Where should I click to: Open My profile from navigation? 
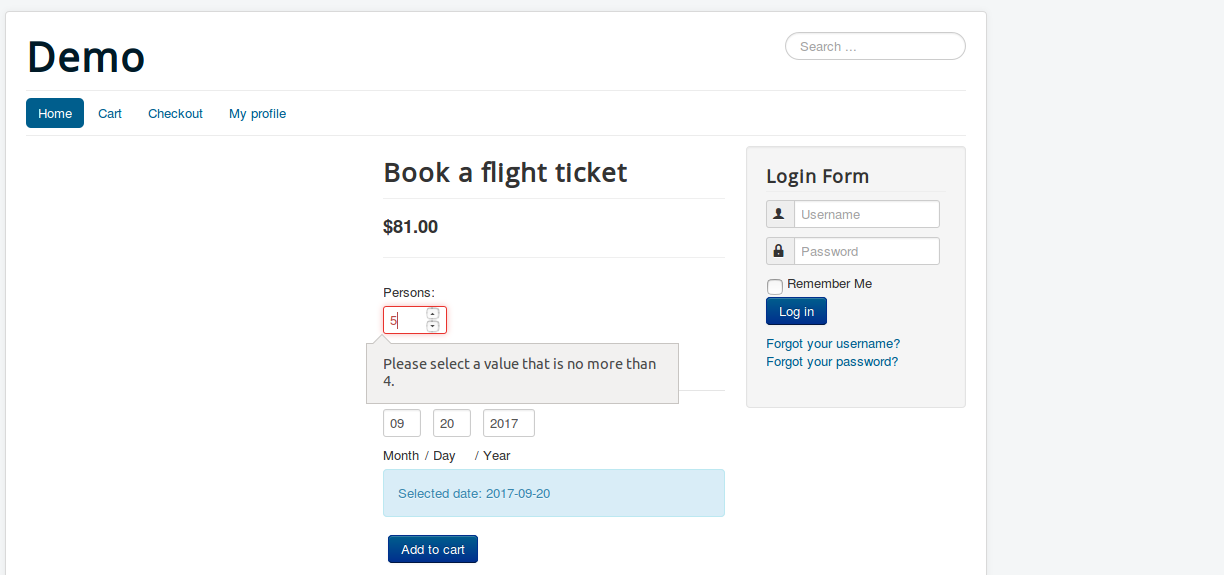(x=257, y=113)
